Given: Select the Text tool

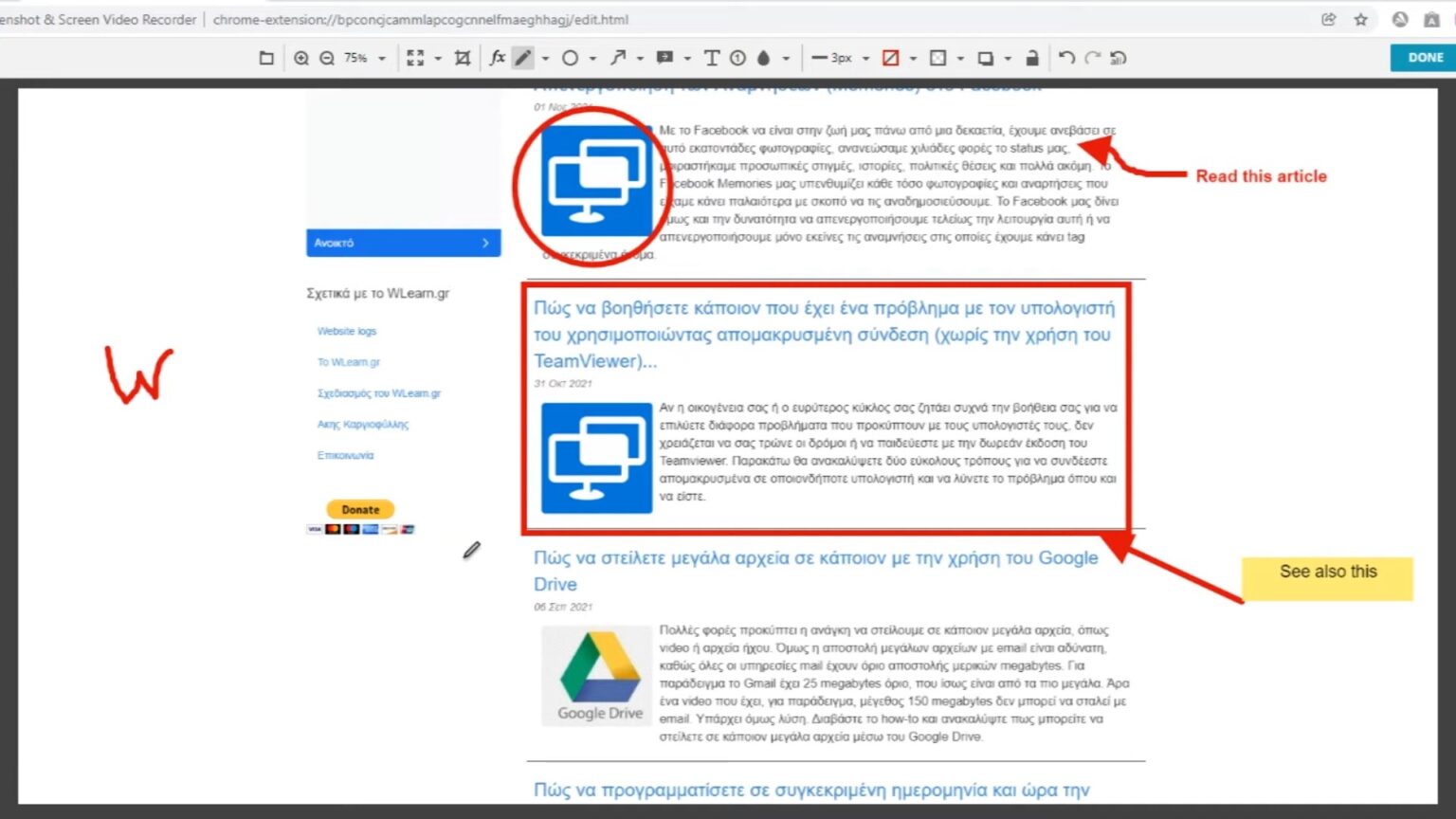Looking at the screenshot, I should [712, 58].
